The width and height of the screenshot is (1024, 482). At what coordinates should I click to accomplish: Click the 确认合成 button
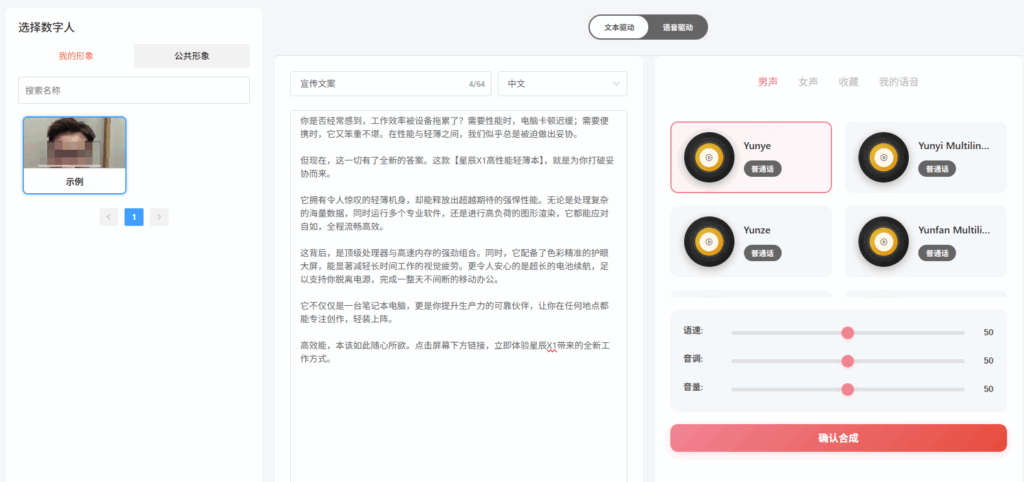pos(838,438)
